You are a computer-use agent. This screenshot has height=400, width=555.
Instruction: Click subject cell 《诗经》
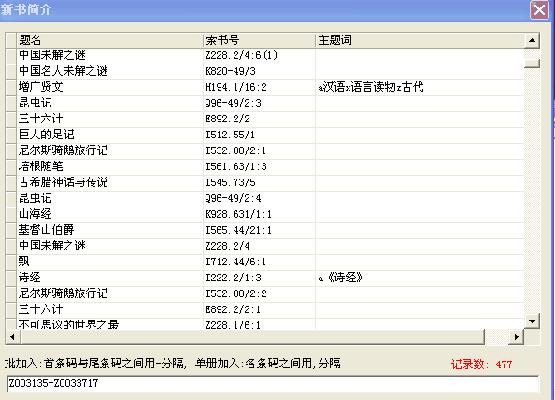pyautogui.click(x=340, y=277)
